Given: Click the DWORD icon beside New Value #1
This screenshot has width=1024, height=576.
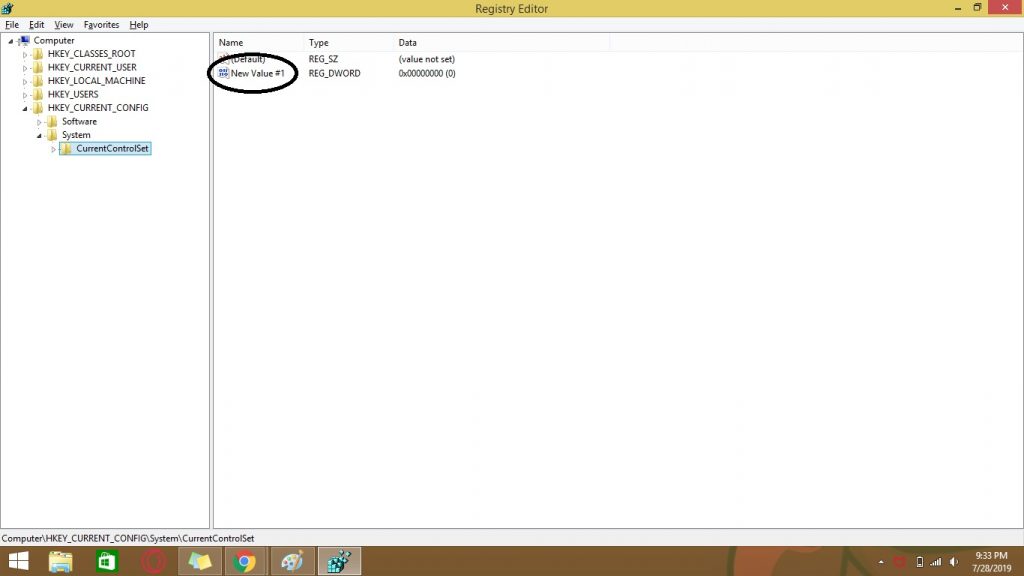Looking at the screenshot, I should (223, 73).
